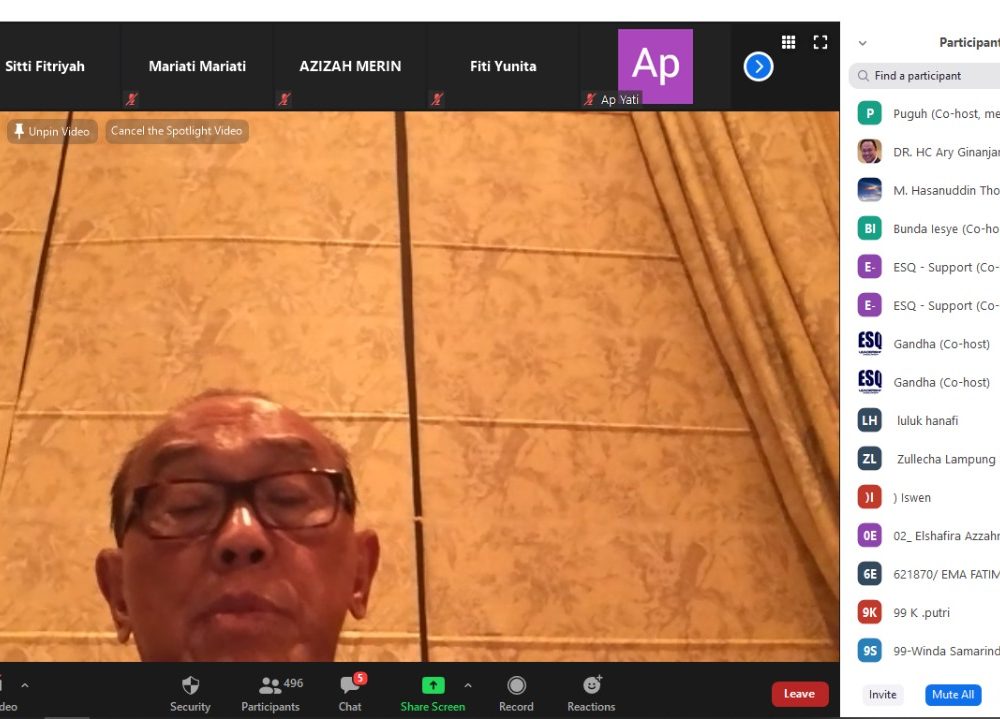Enter full screen mode icon
The image size is (1000, 719).
[820, 42]
